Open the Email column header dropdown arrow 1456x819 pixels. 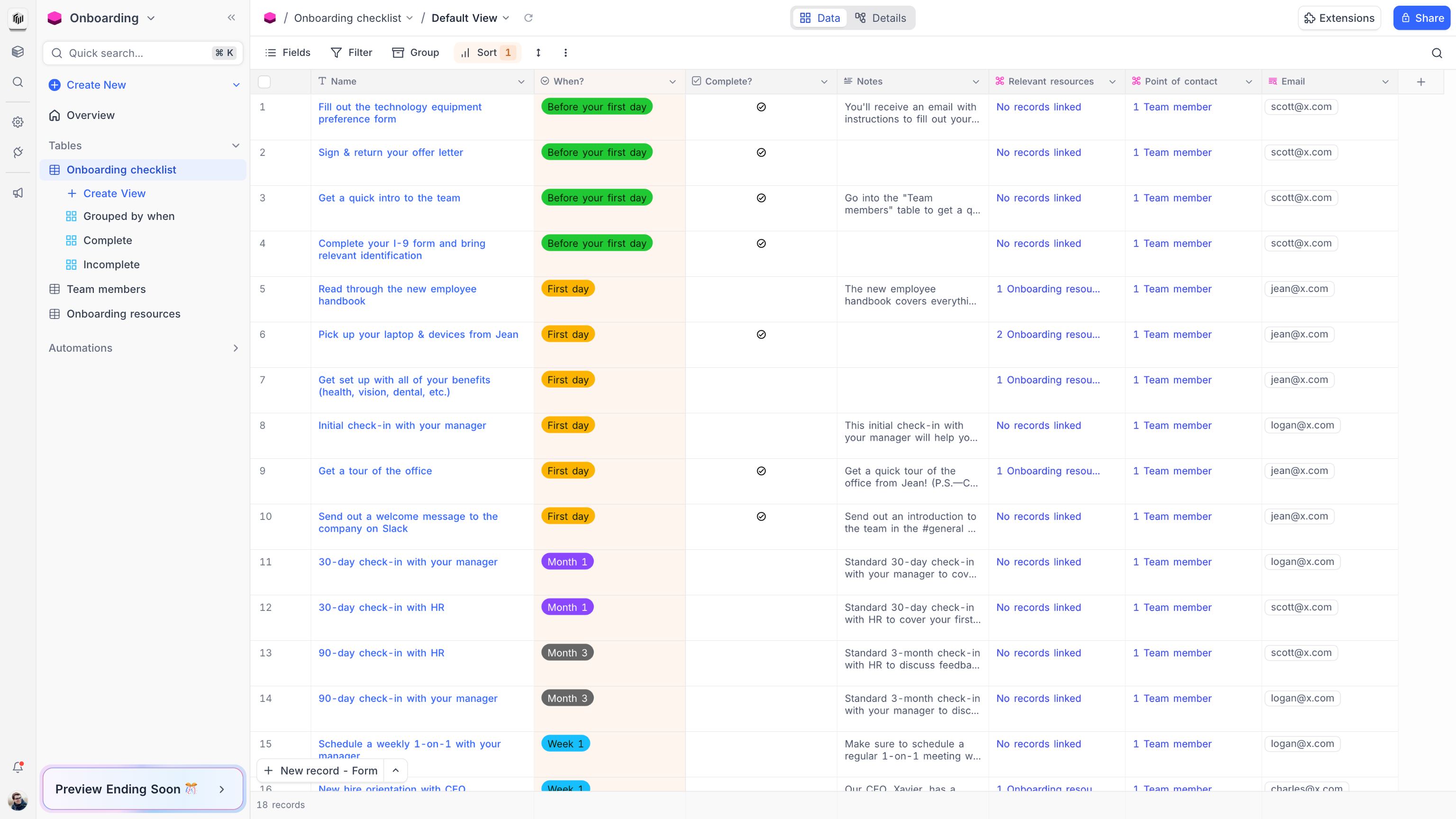pyautogui.click(x=1385, y=82)
